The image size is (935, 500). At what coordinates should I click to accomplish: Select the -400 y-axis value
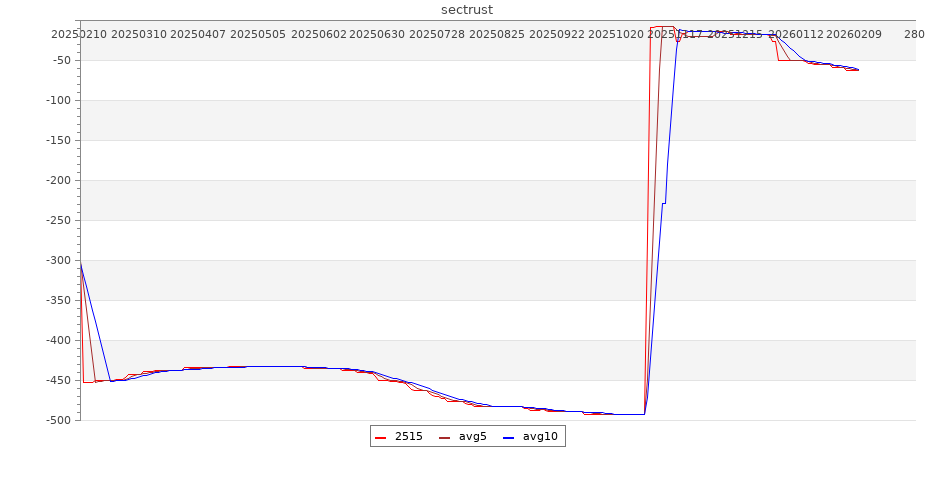[x=56, y=340]
